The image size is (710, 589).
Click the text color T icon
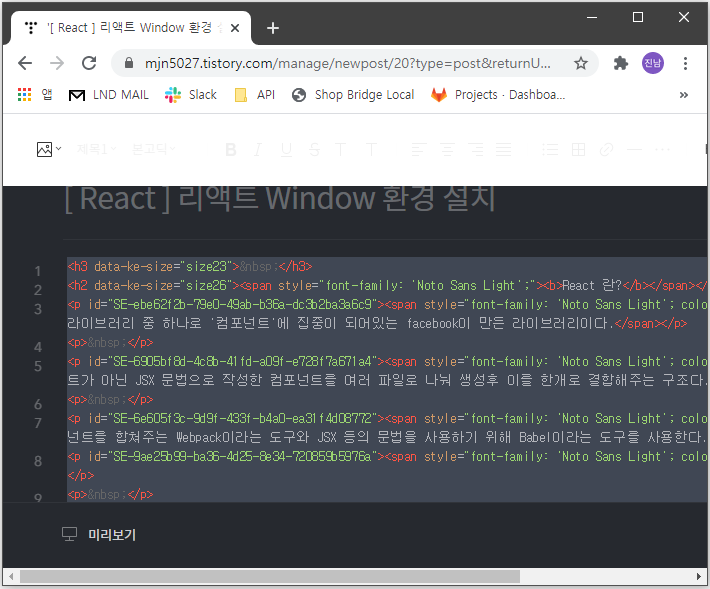click(x=340, y=149)
